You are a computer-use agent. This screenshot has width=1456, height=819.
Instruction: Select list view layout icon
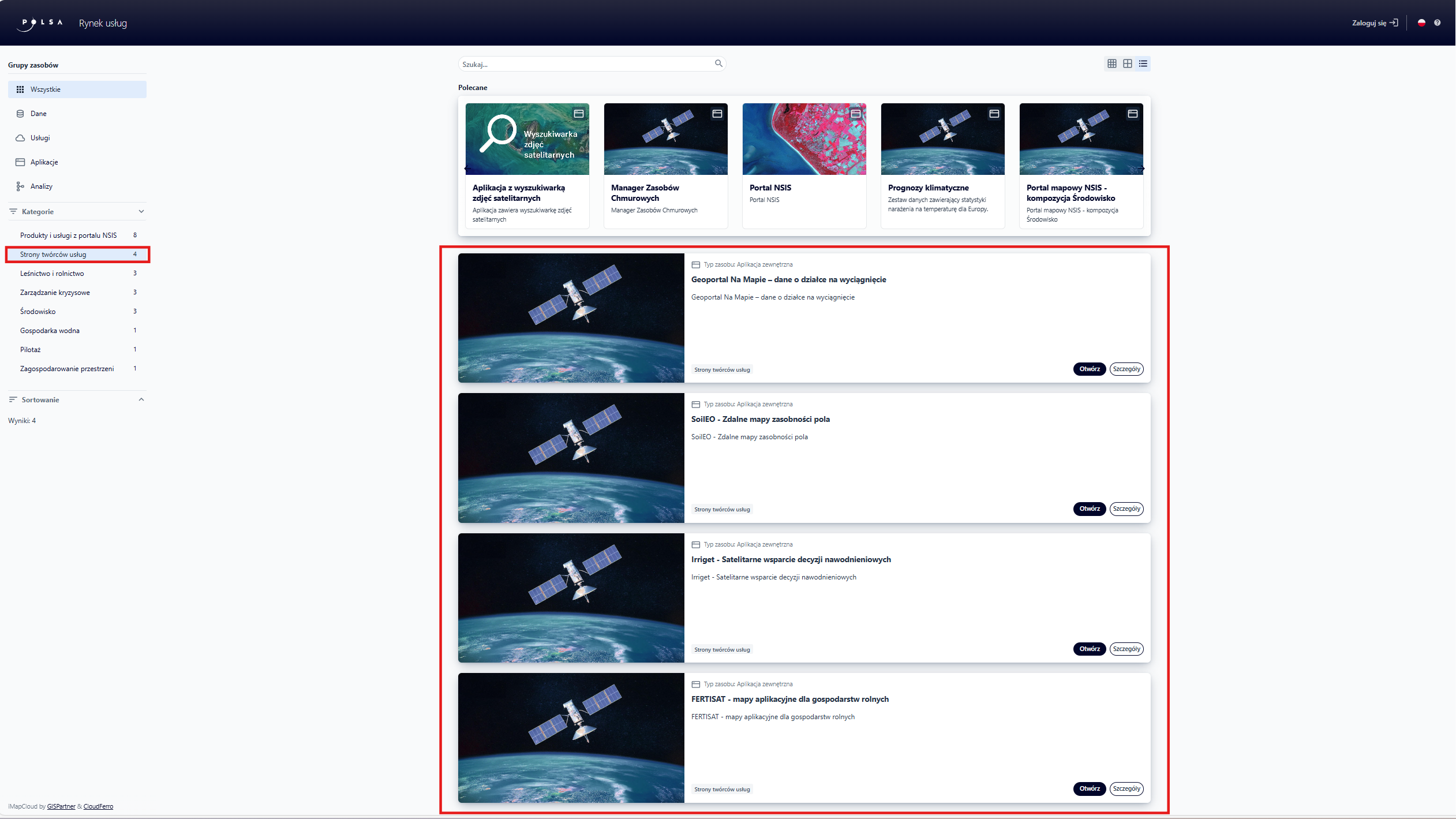tap(1143, 63)
